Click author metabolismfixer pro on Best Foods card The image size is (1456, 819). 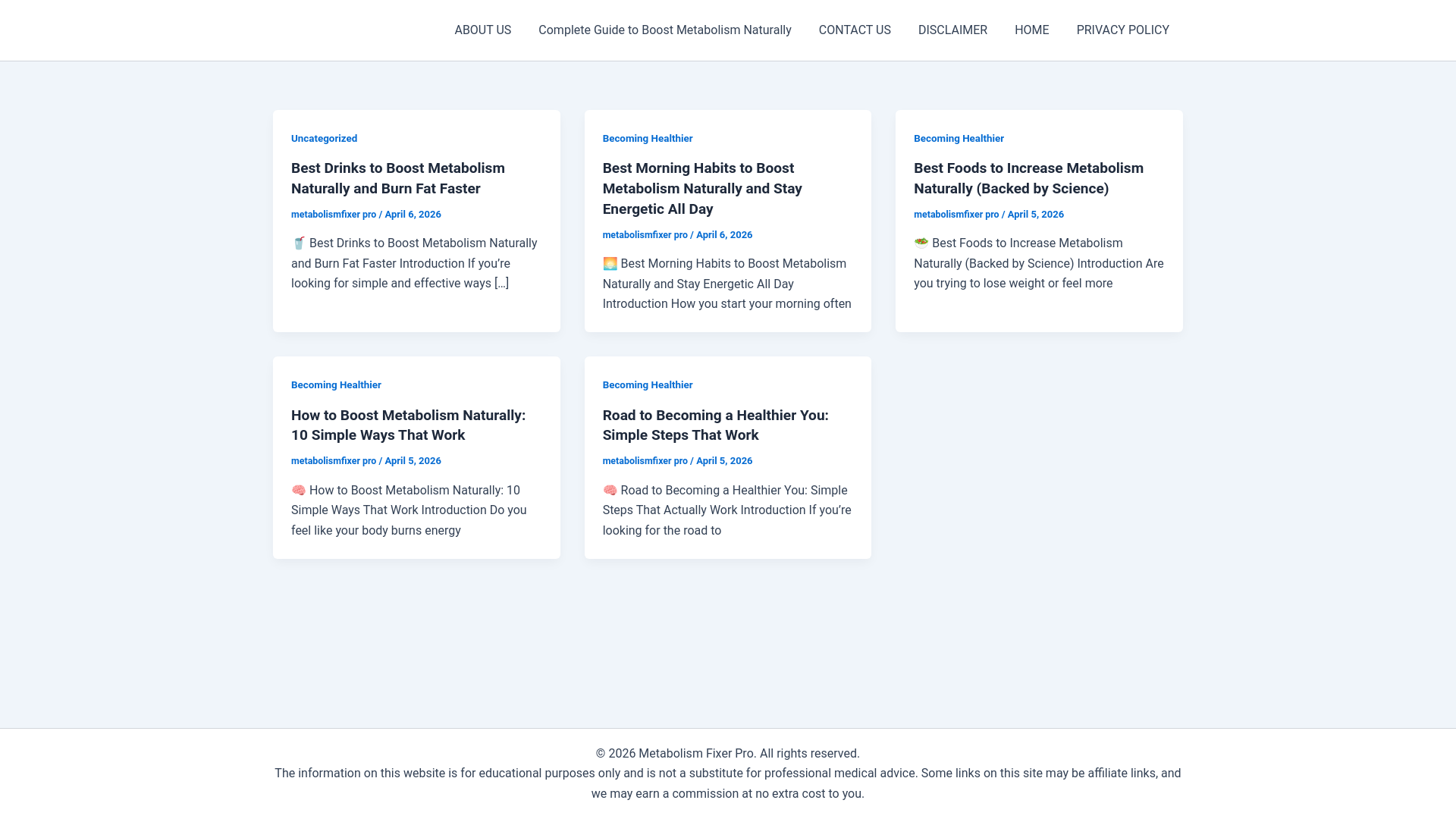(956, 215)
